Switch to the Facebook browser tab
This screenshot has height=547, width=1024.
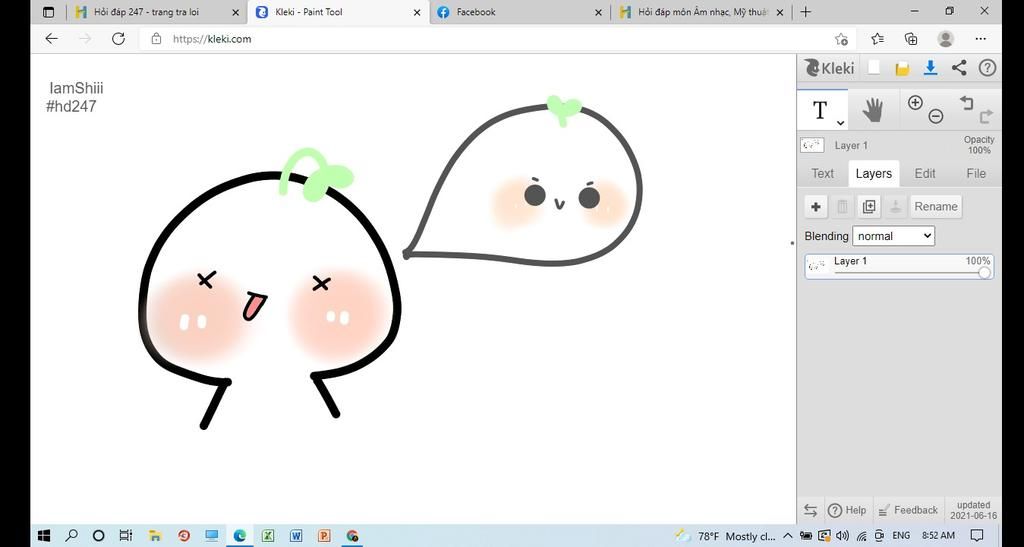pos(519,12)
